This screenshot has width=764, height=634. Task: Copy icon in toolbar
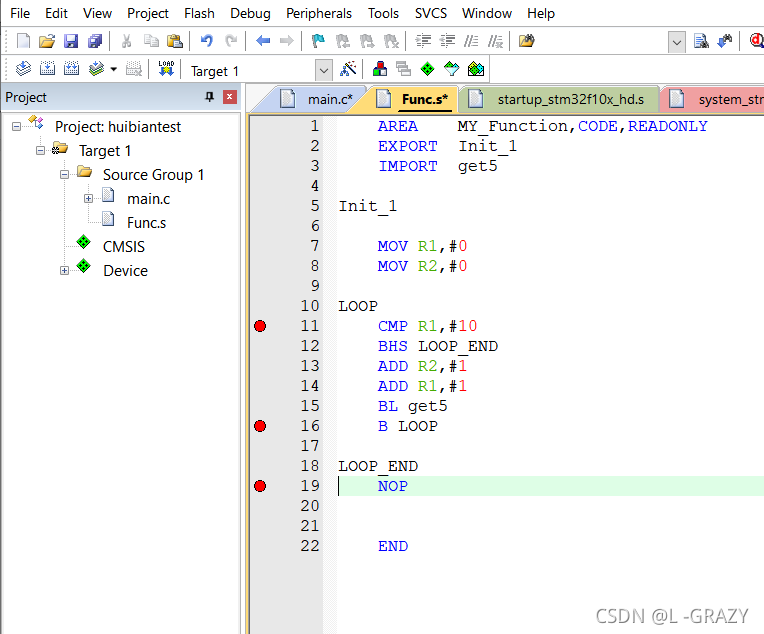pyautogui.click(x=151, y=41)
